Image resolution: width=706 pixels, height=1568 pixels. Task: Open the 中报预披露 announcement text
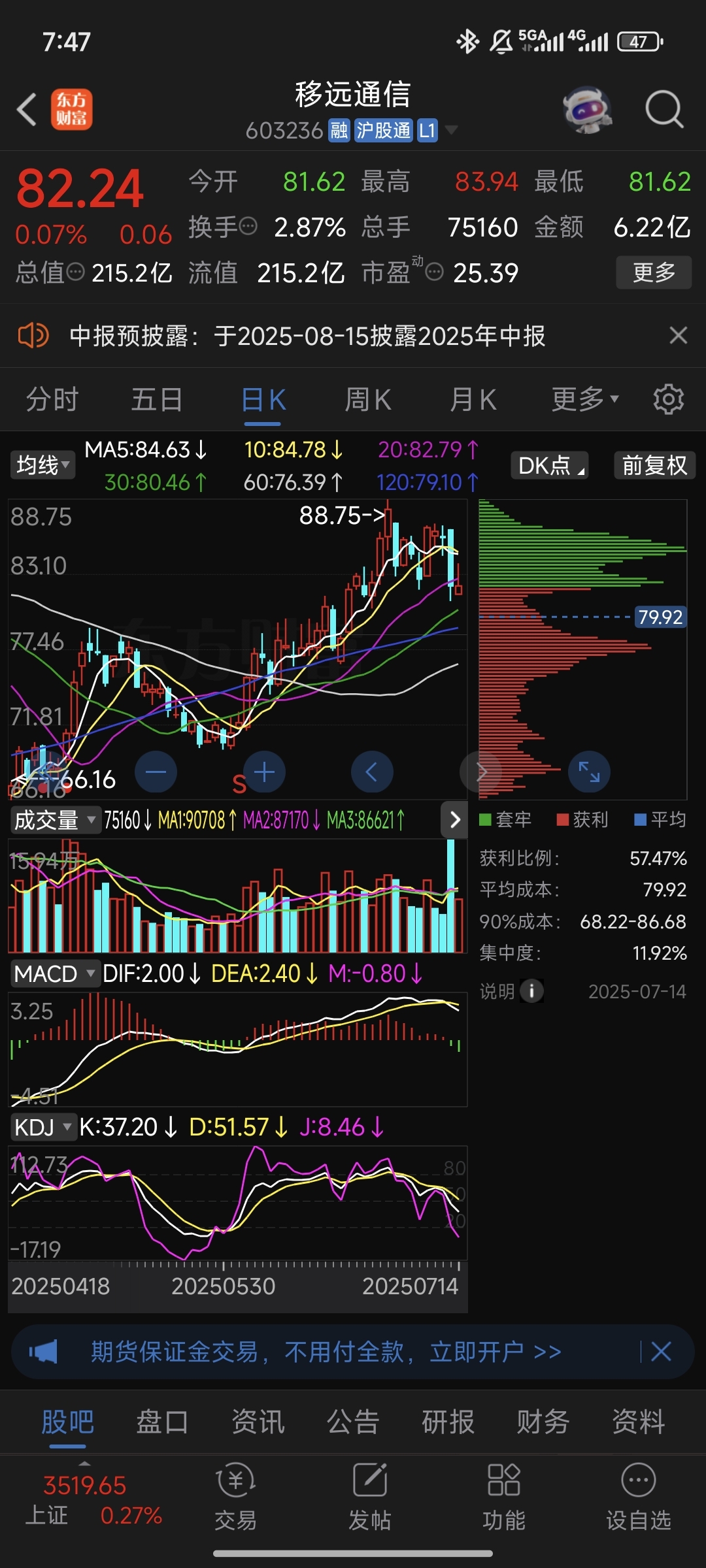click(x=307, y=336)
